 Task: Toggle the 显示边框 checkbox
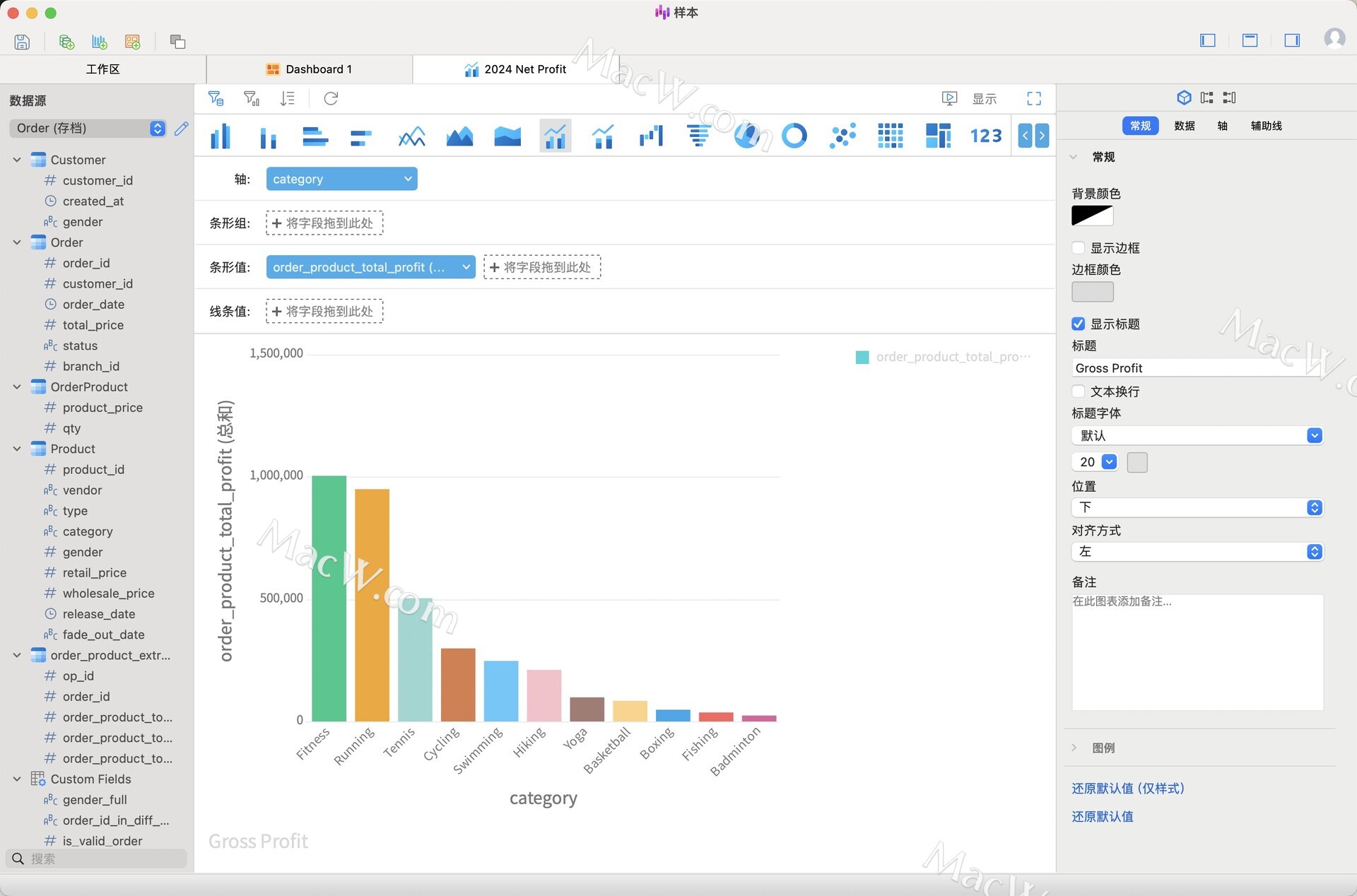click(1079, 248)
